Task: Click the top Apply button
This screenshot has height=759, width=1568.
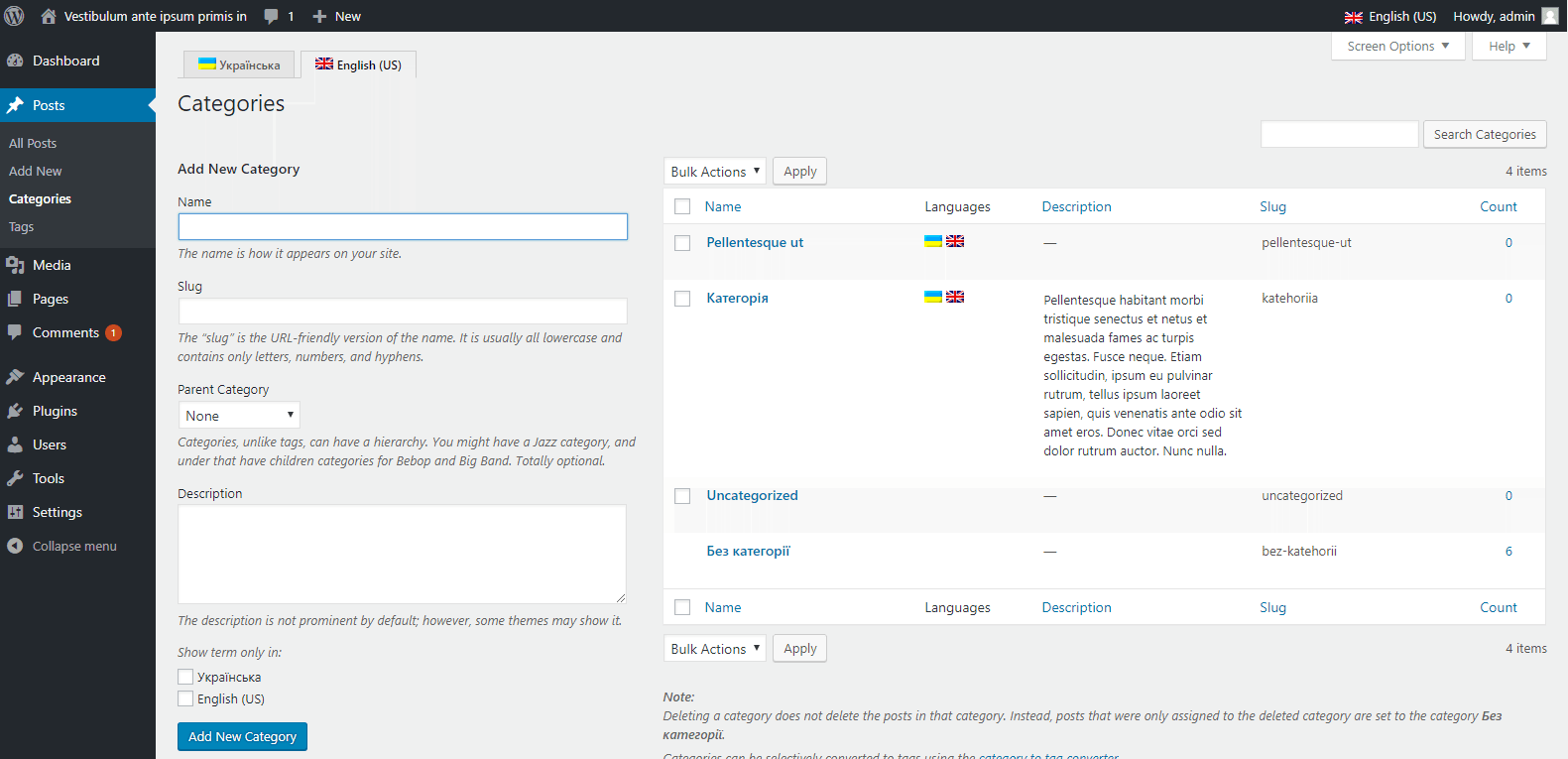Action: tap(799, 172)
